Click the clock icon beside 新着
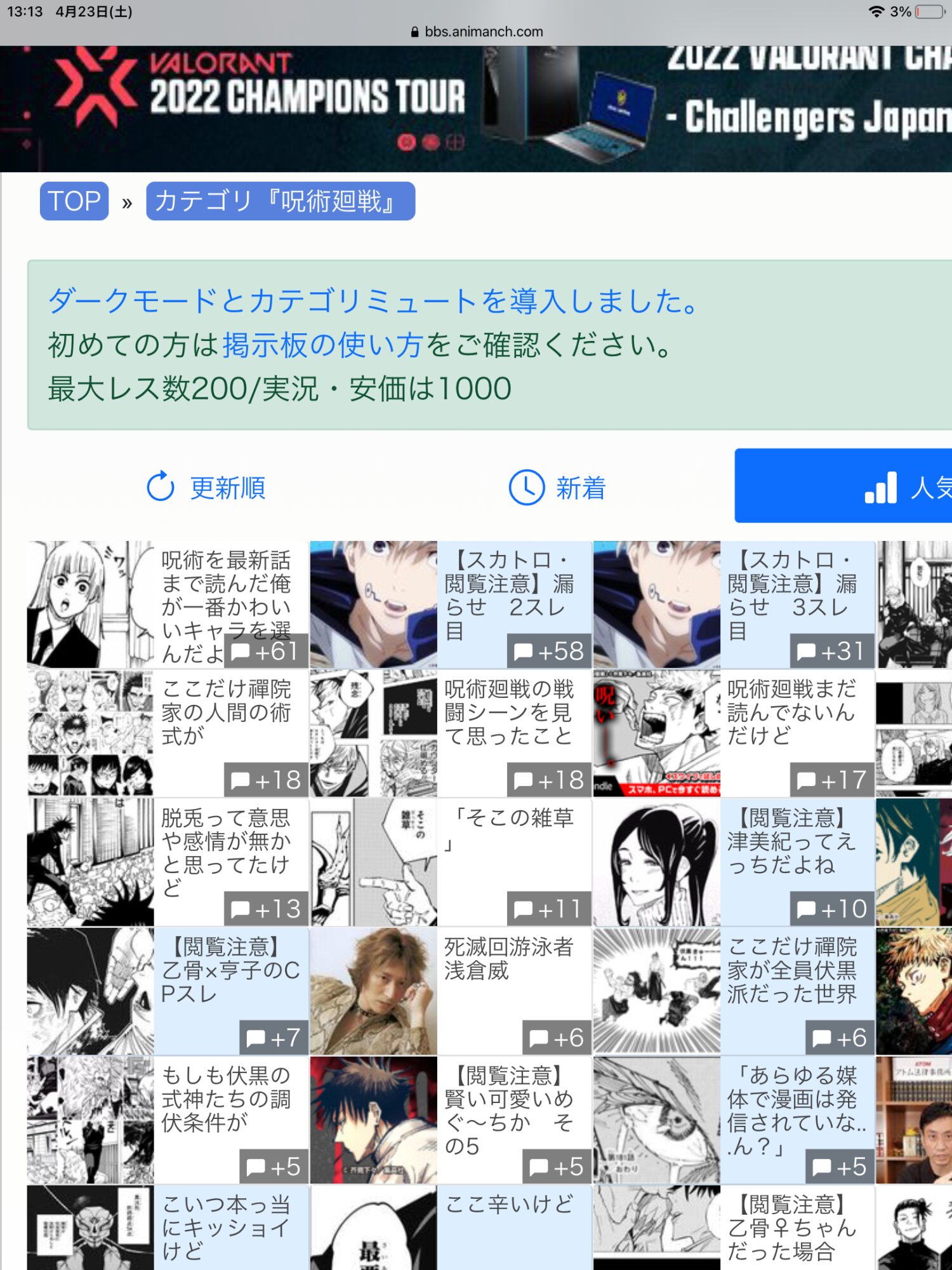Screen dimensions: 952x1270 [x=526, y=487]
